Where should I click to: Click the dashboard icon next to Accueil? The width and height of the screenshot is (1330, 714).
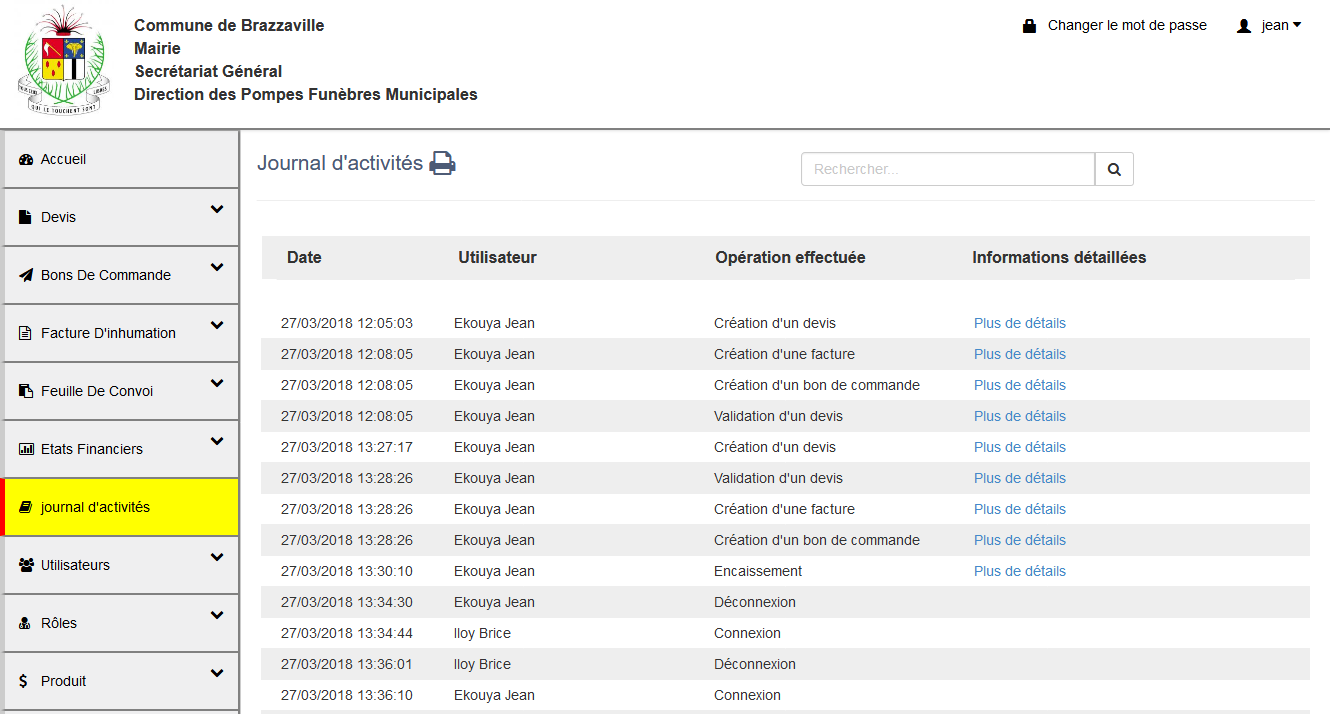tap(26, 160)
